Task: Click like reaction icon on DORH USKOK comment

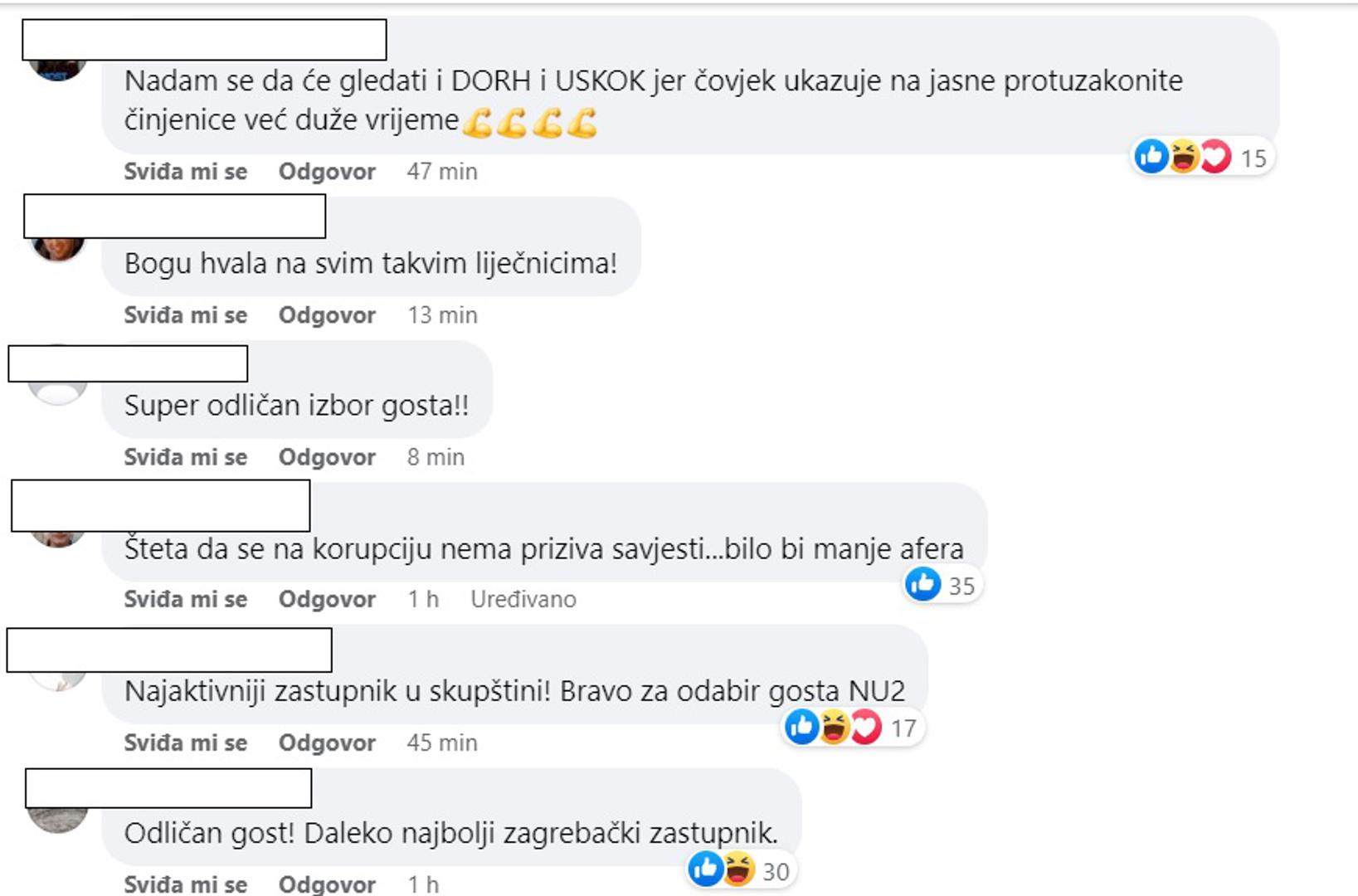Action: point(1151,156)
